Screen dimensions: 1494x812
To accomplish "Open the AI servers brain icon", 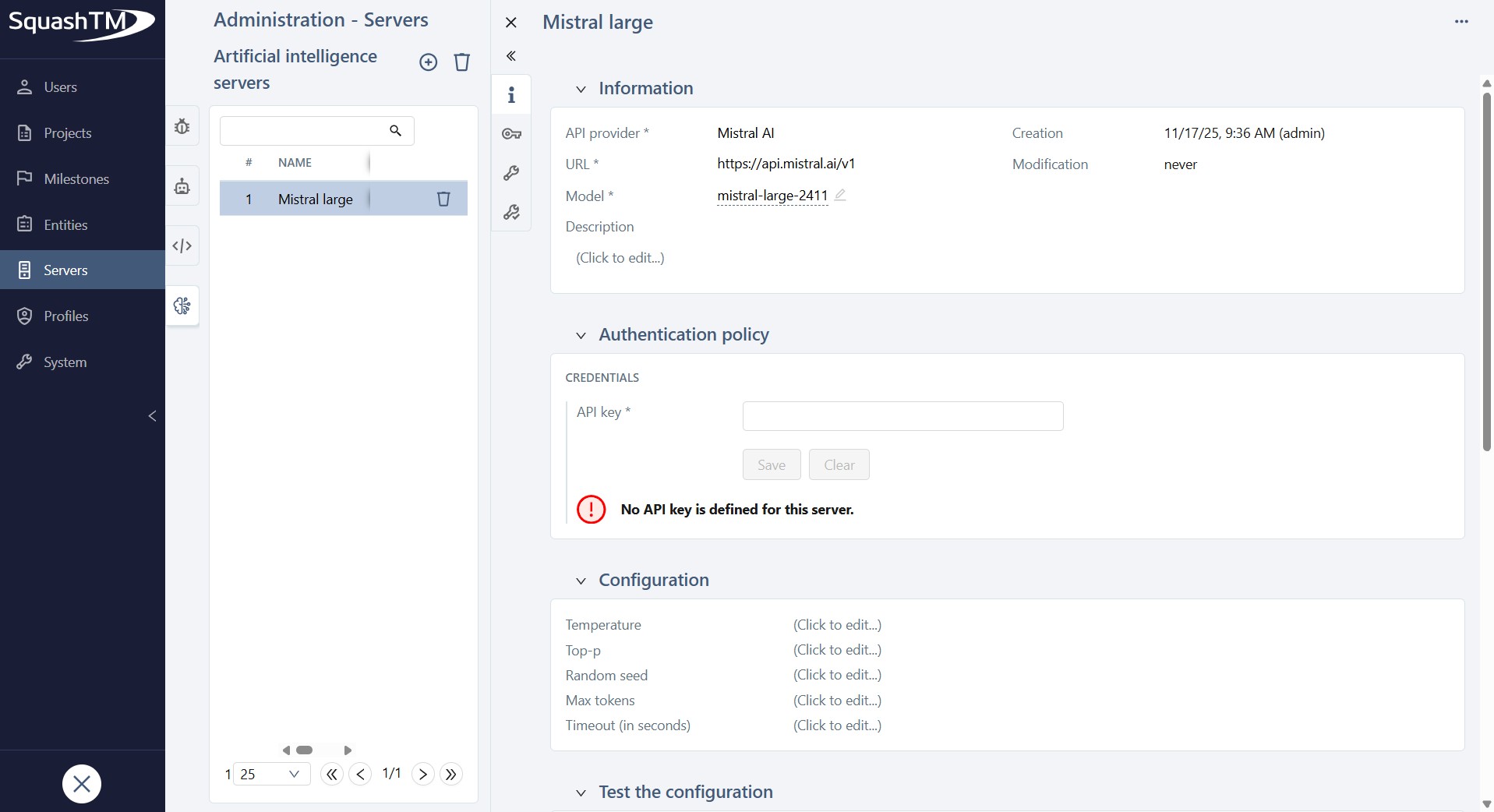I will (182, 306).
